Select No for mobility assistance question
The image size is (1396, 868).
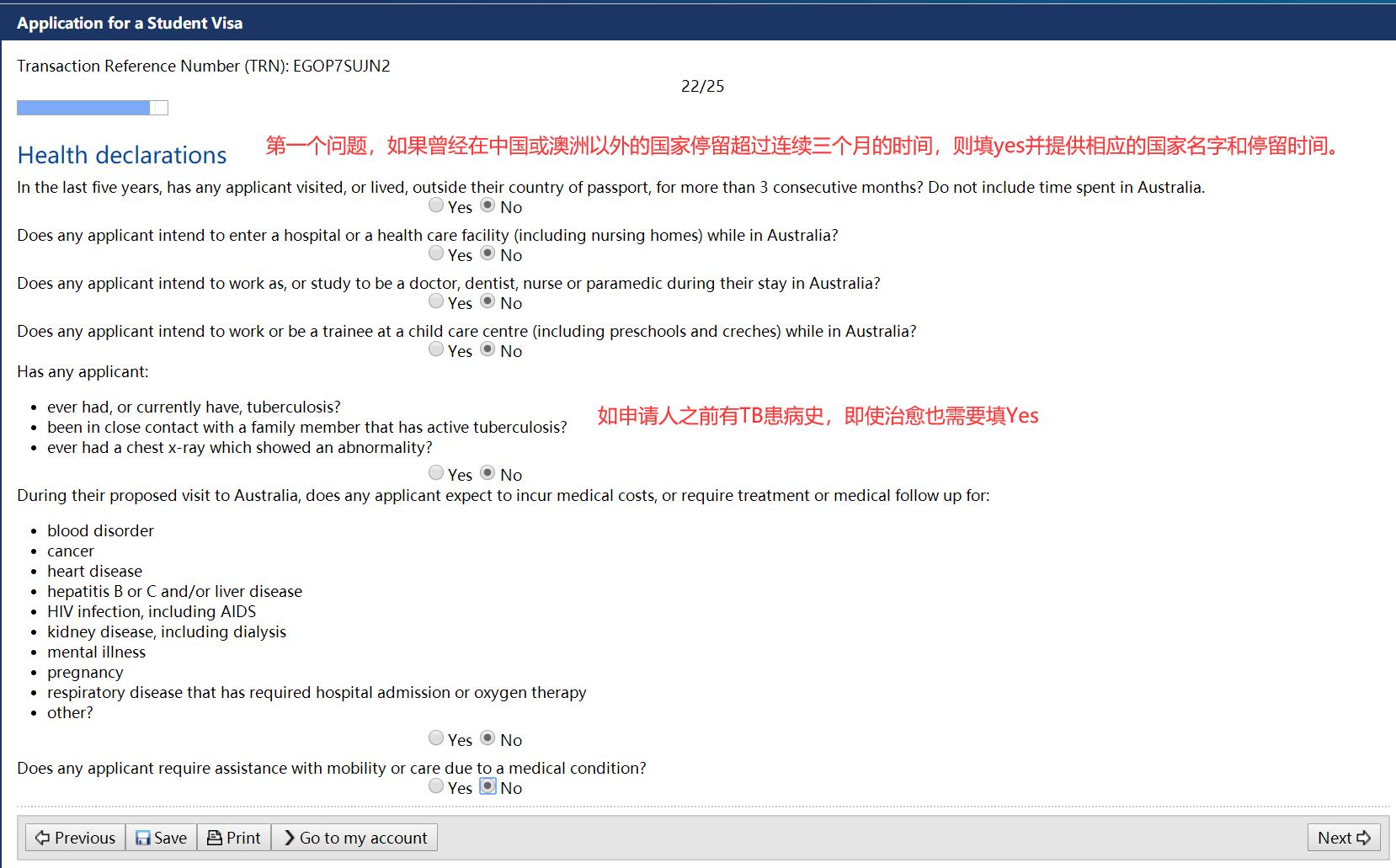pos(488,786)
